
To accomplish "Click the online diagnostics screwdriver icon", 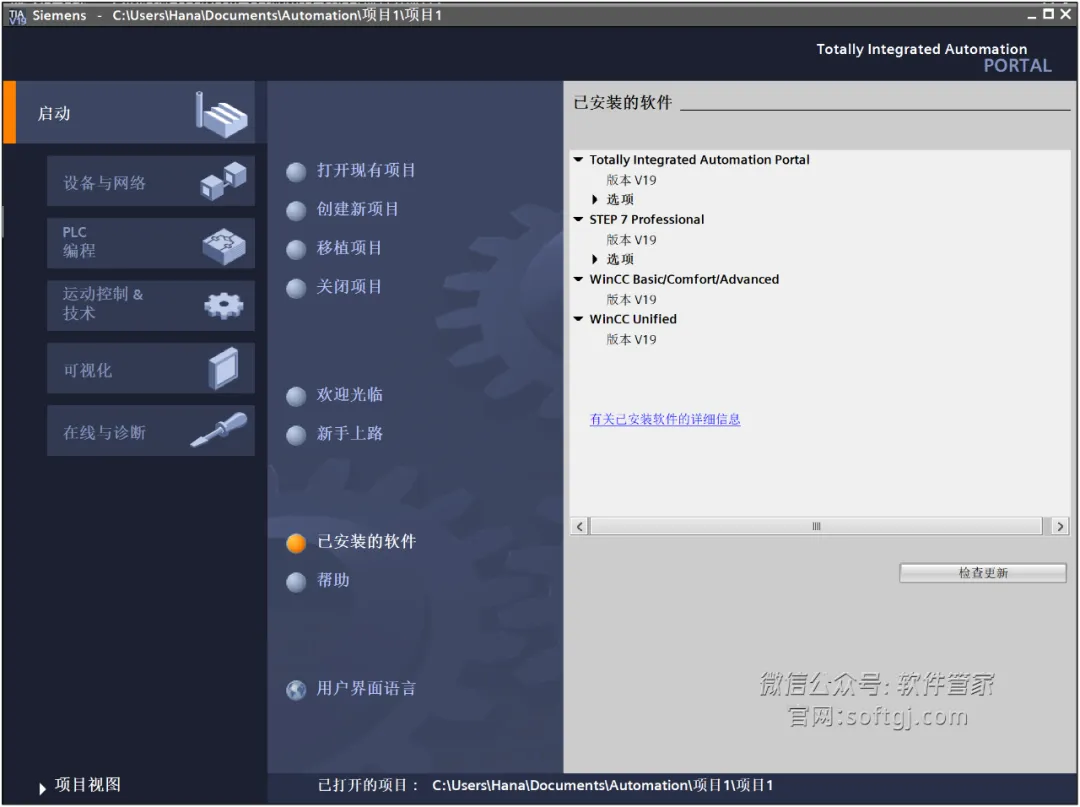I will pyautogui.click(x=219, y=430).
